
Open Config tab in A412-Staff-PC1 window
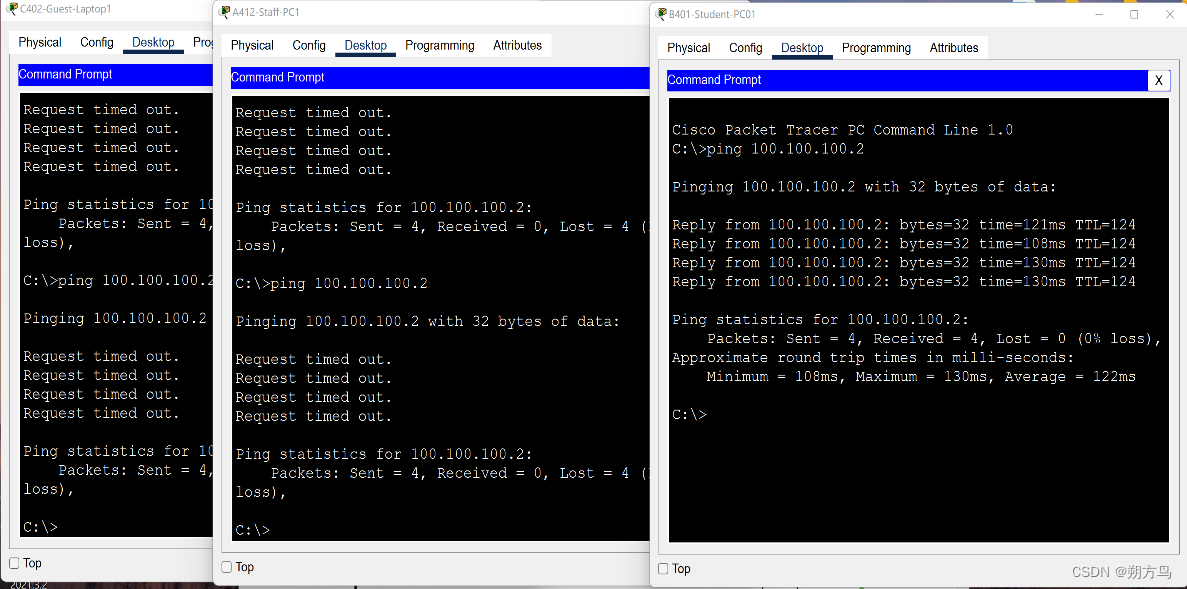click(309, 45)
